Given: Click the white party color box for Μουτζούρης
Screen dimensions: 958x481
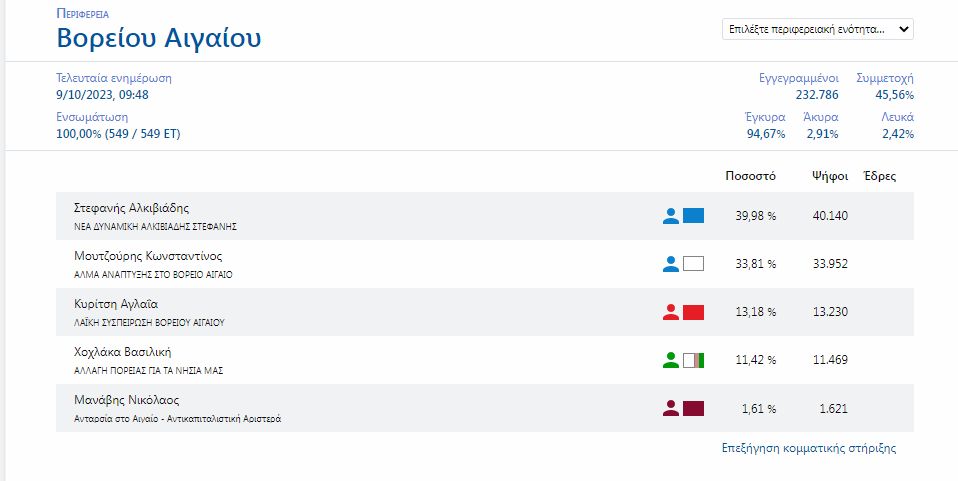Looking at the screenshot, I should point(693,264).
